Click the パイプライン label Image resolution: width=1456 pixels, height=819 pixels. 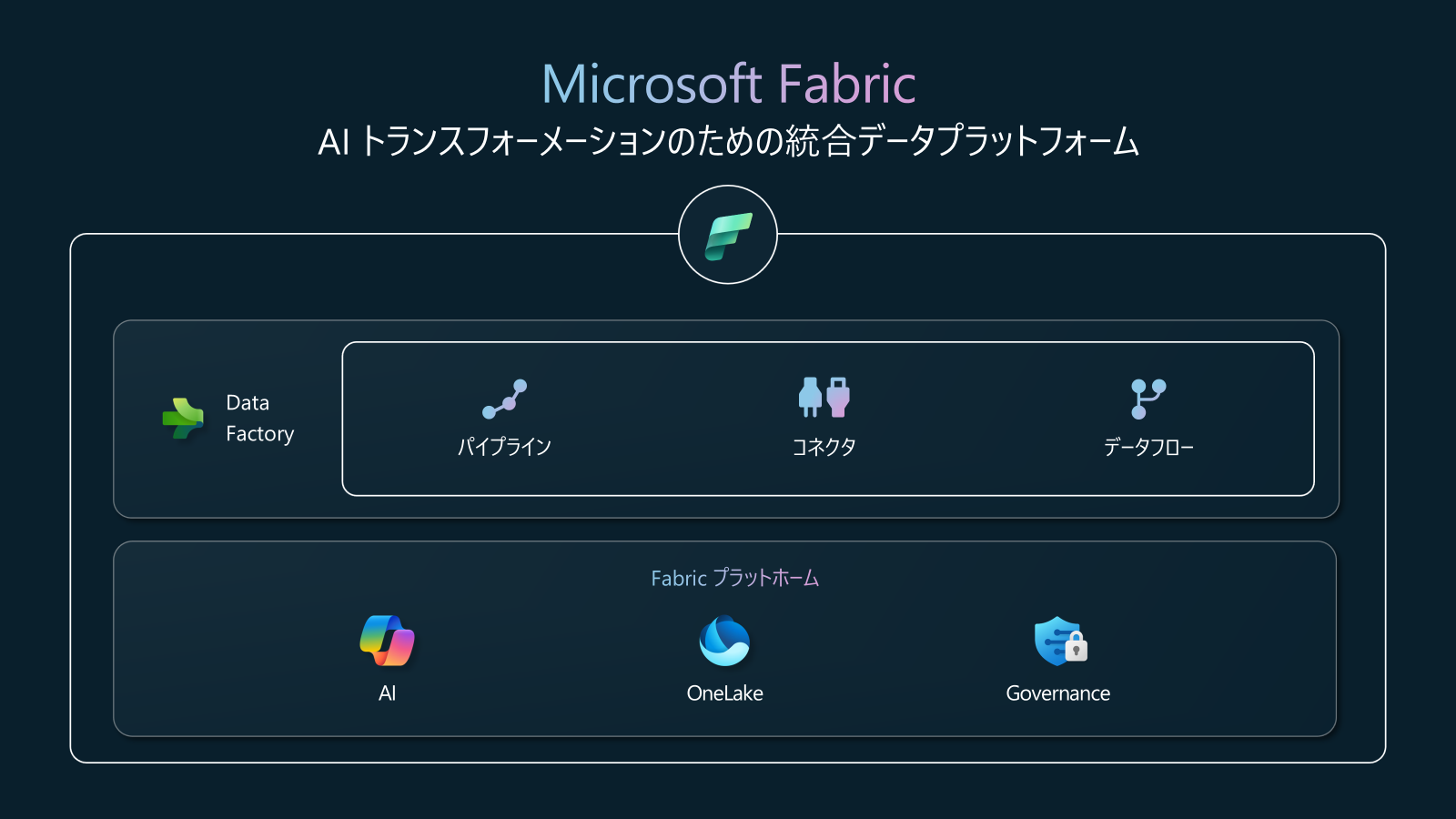(x=504, y=447)
